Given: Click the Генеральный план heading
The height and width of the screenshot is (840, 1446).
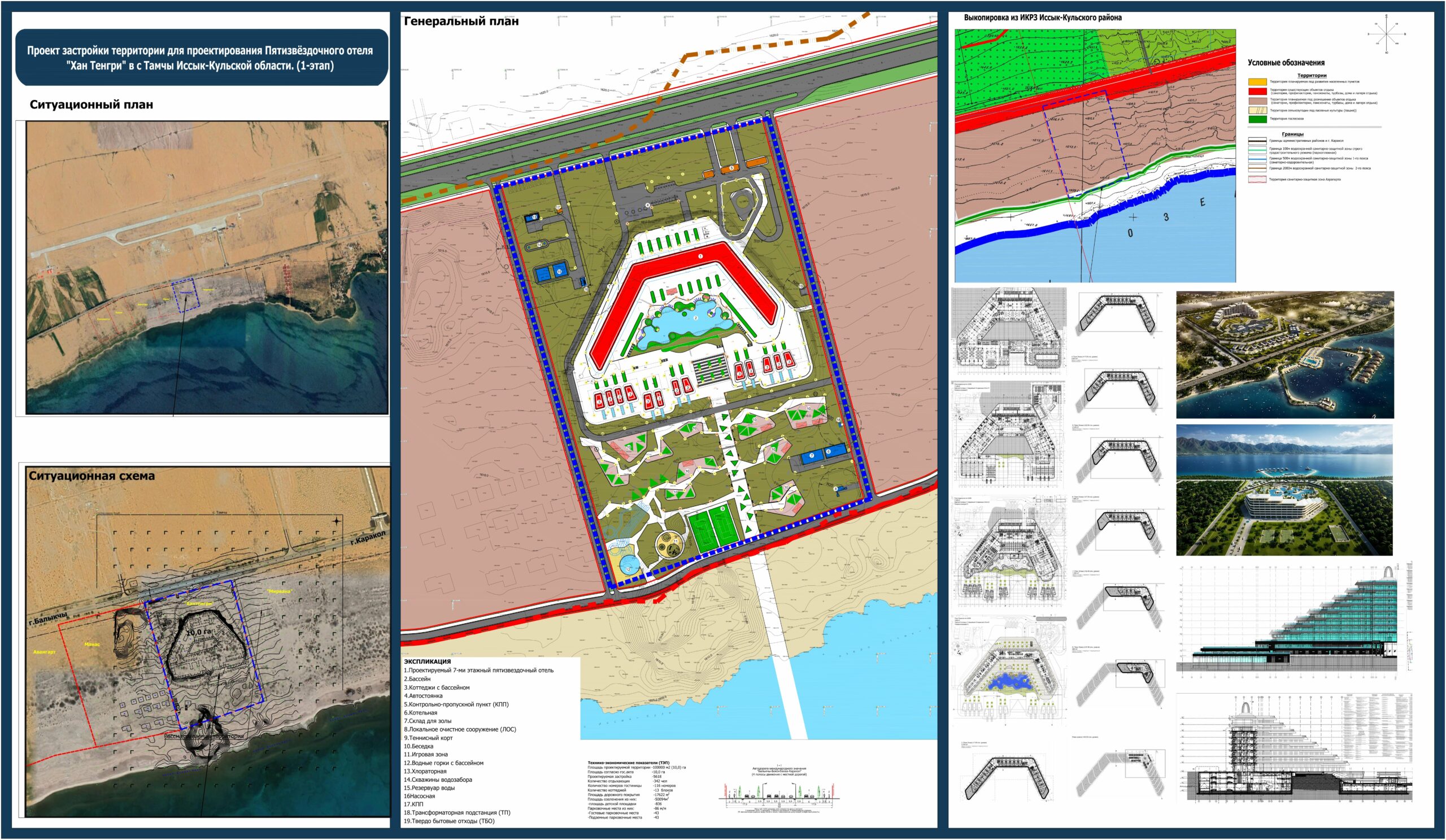Looking at the screenshot, I should (x=461, y=22).
